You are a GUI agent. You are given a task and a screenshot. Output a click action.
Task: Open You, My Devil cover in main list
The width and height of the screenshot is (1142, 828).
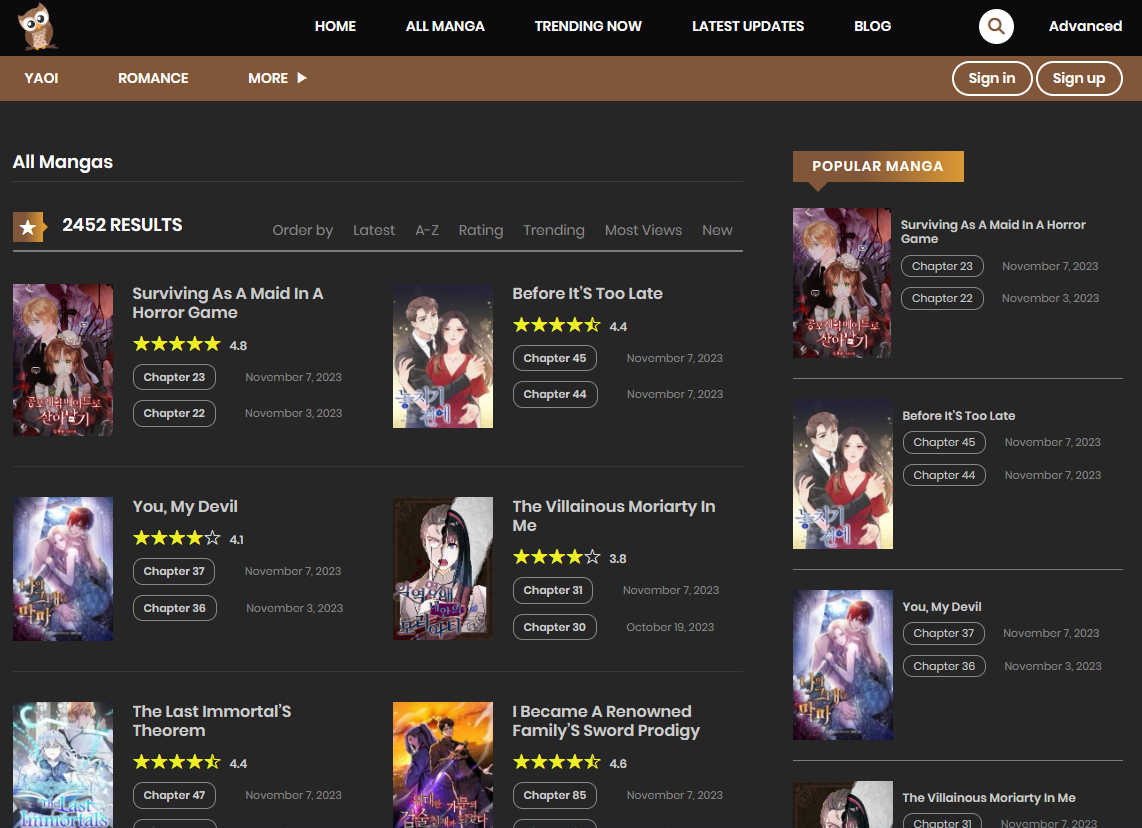(x=63, y=569)
